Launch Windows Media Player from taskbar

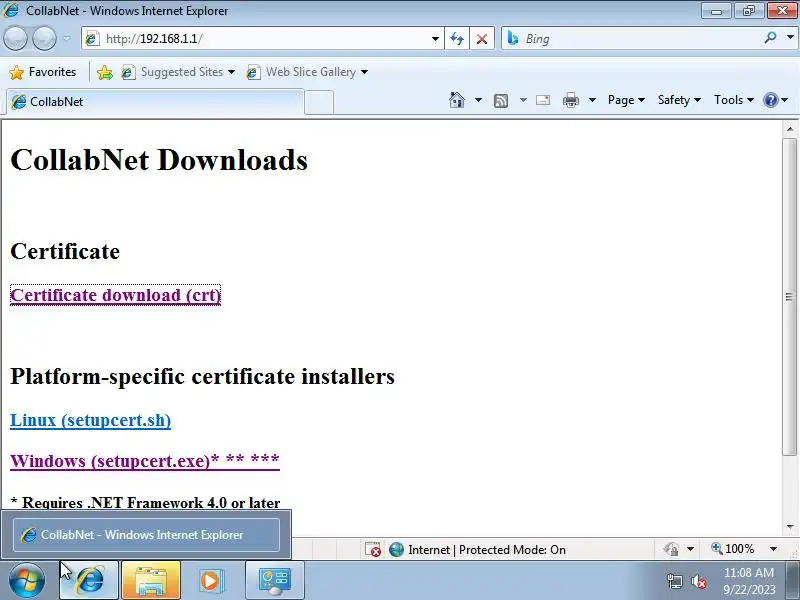pos(210,581)
